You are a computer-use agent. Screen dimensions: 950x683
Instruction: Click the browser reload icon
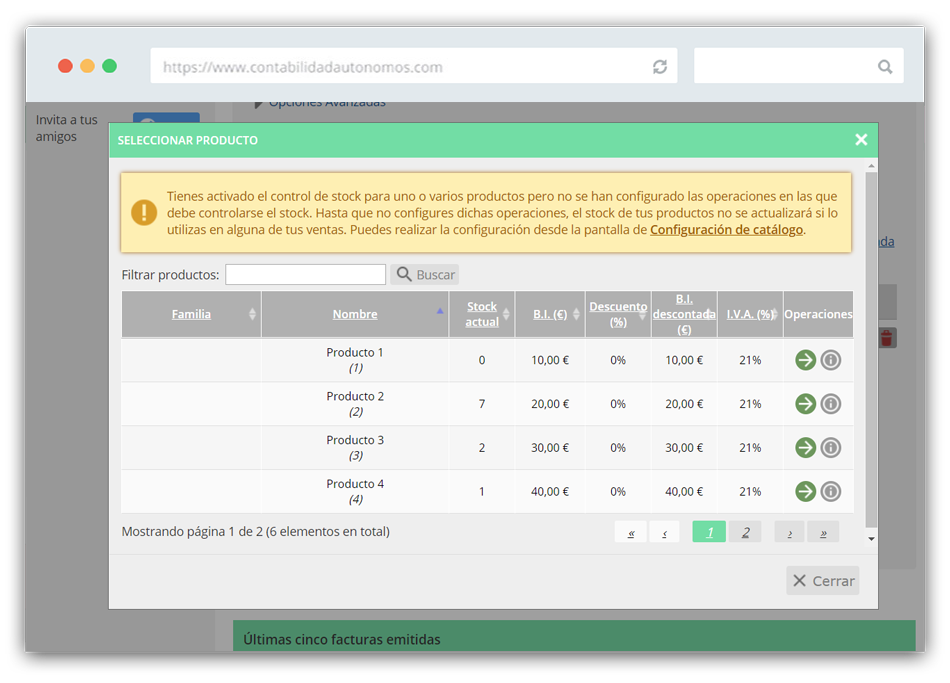(x=660, y=67)
